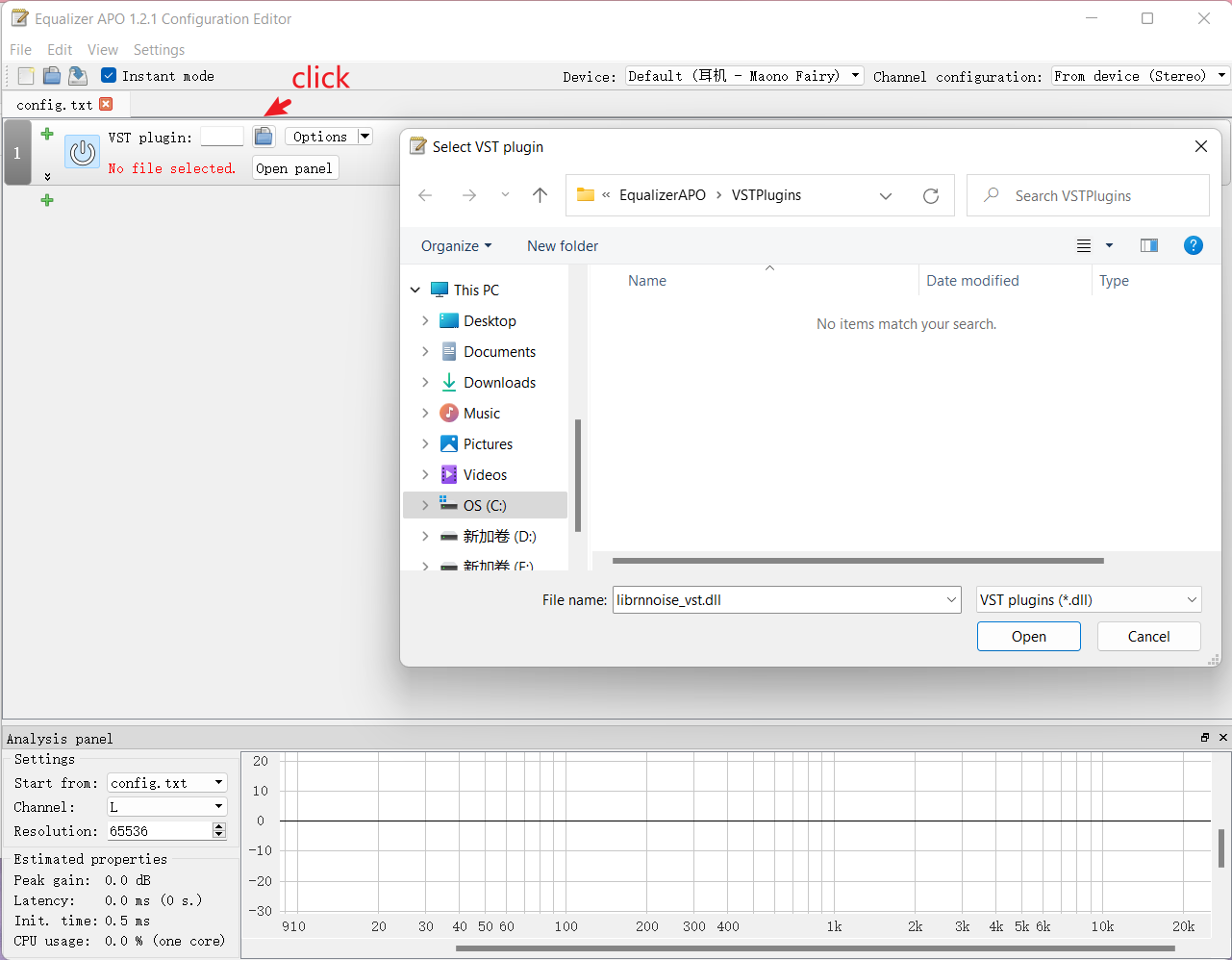Expand the OS (C:) drive node

point(425,506)
